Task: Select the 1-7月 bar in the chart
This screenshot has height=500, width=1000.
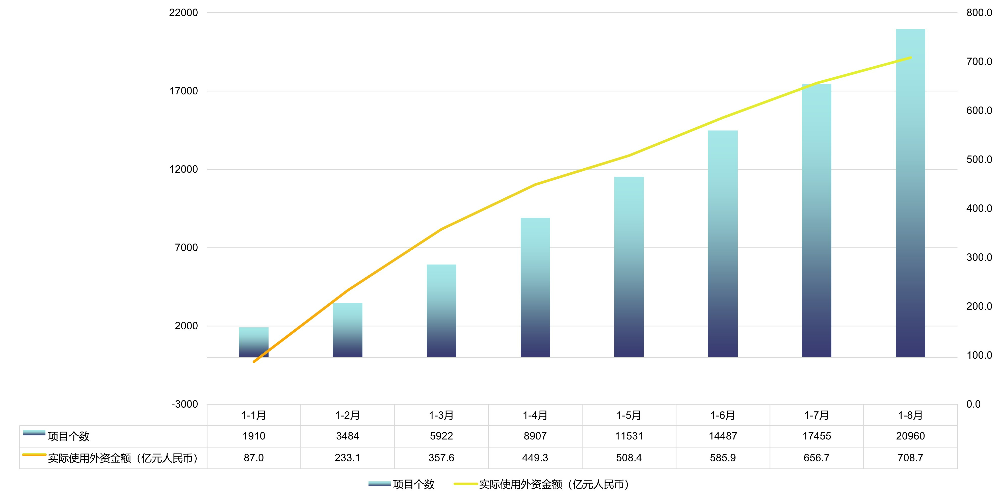Action: (816, 220)
